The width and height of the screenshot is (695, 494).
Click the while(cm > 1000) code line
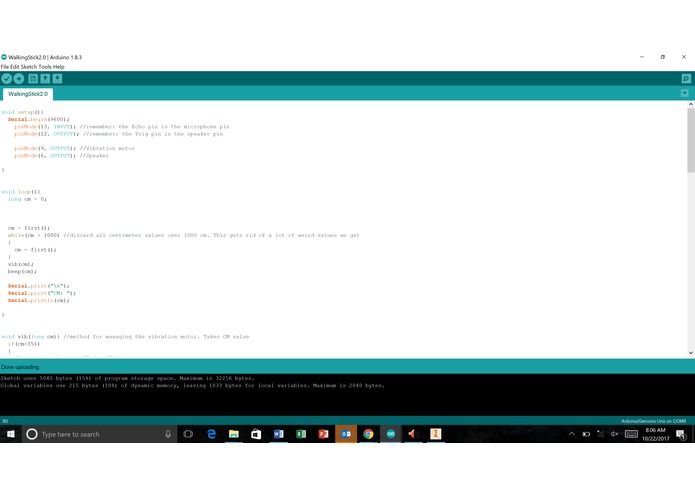pyautogui.click(x=184, y=235)
